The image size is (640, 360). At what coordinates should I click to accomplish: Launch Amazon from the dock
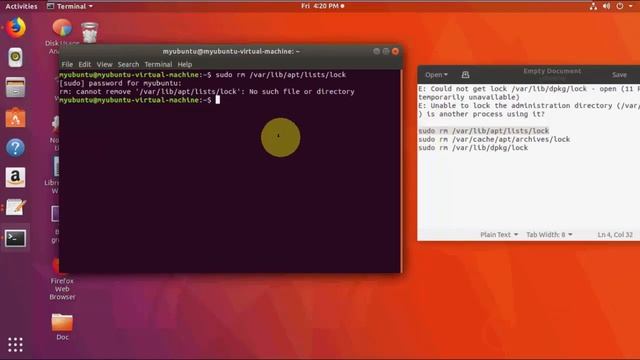pos(16,177)
